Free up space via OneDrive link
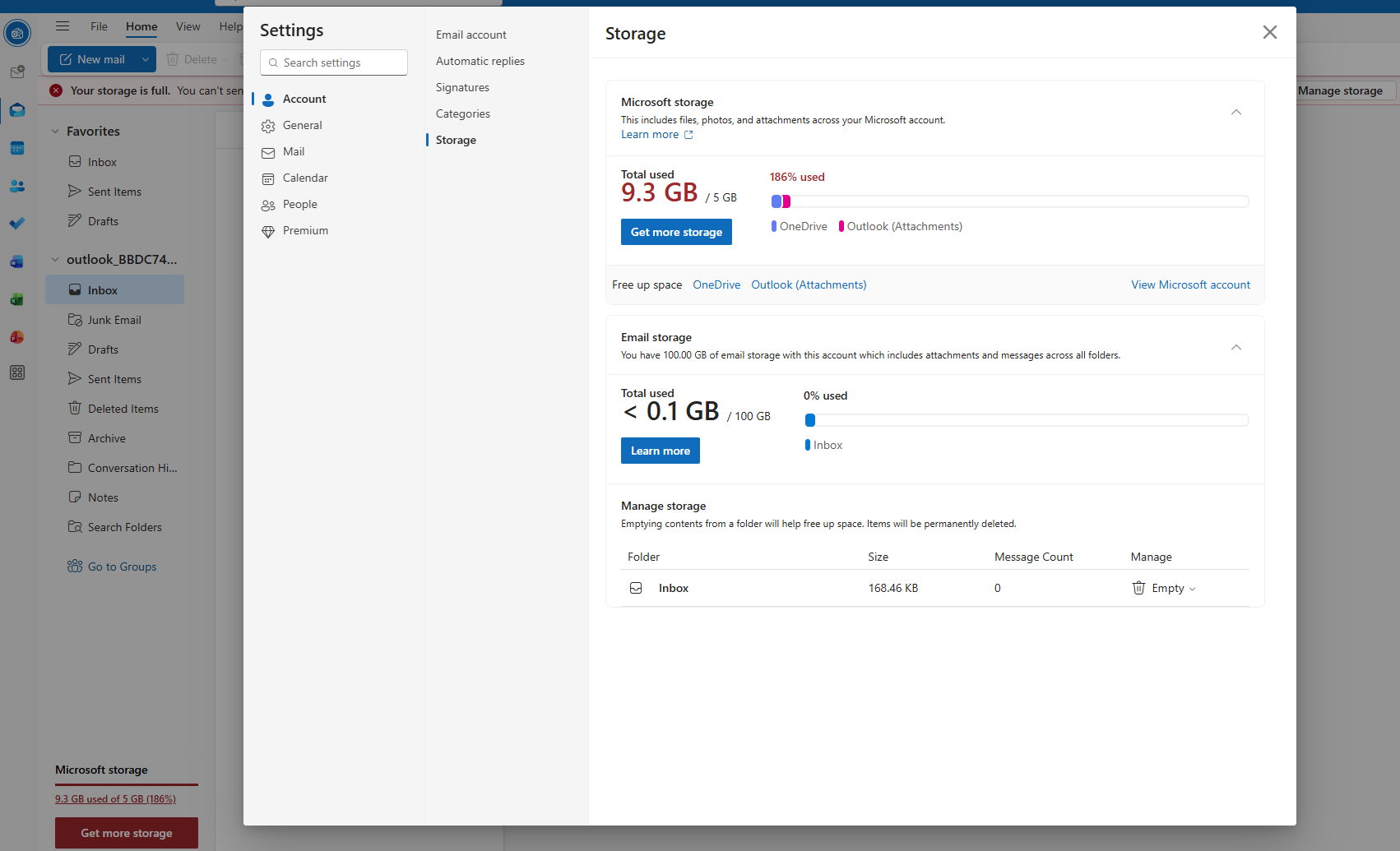 click(716, 284)
